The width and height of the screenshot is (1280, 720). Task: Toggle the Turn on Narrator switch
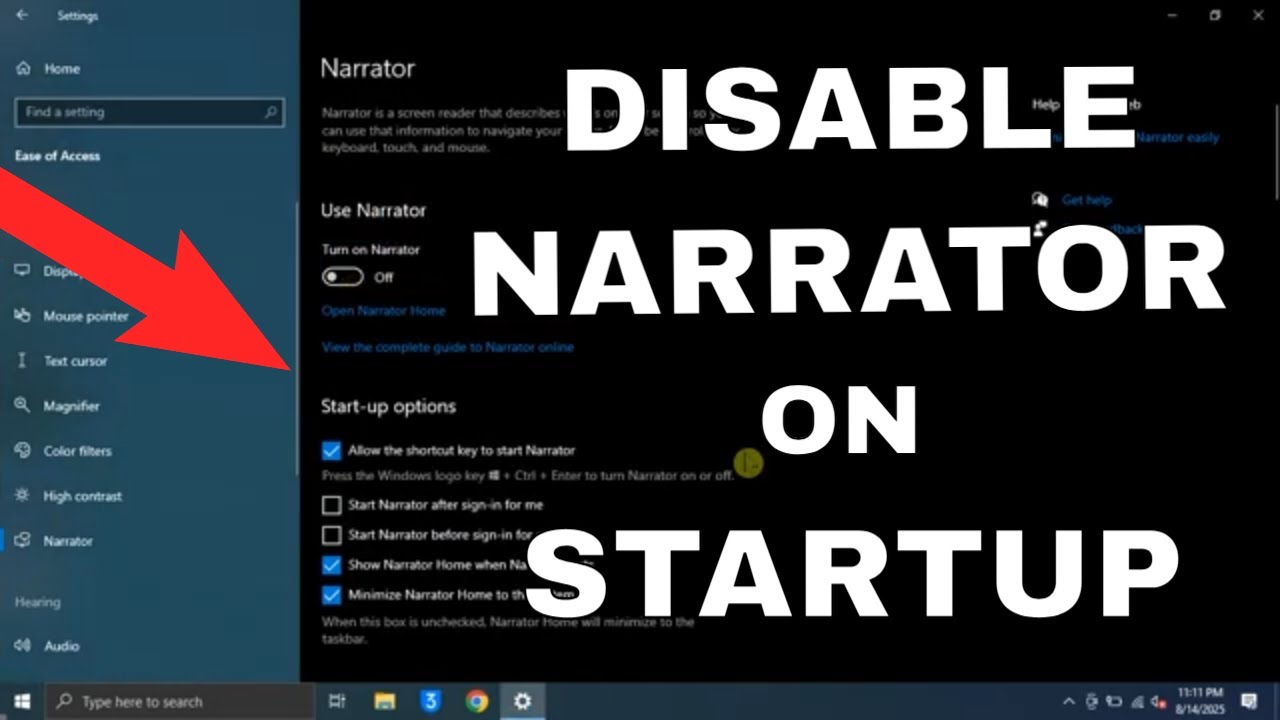pyautogui.click(x=342, y=277)
